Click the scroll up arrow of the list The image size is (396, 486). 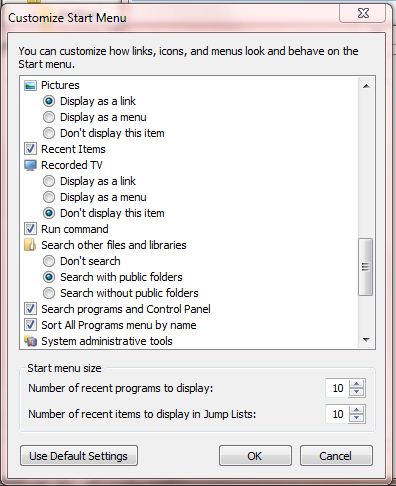click(x=366, y=86)
